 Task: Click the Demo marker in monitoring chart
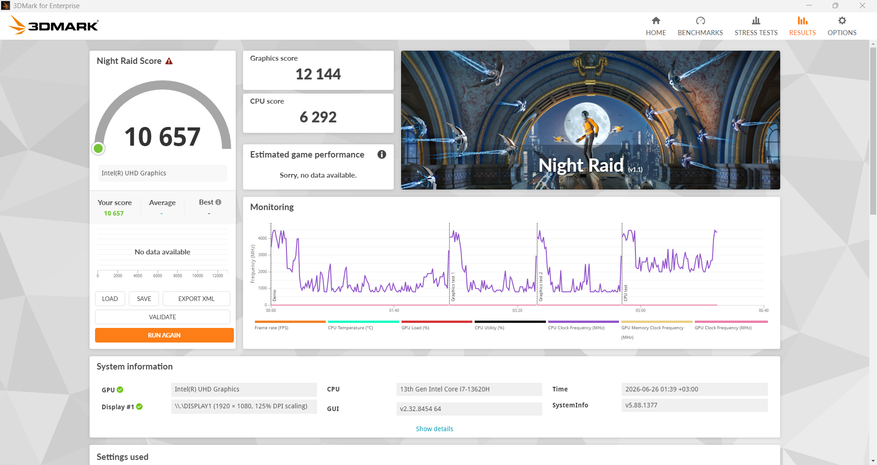[275, 295]
